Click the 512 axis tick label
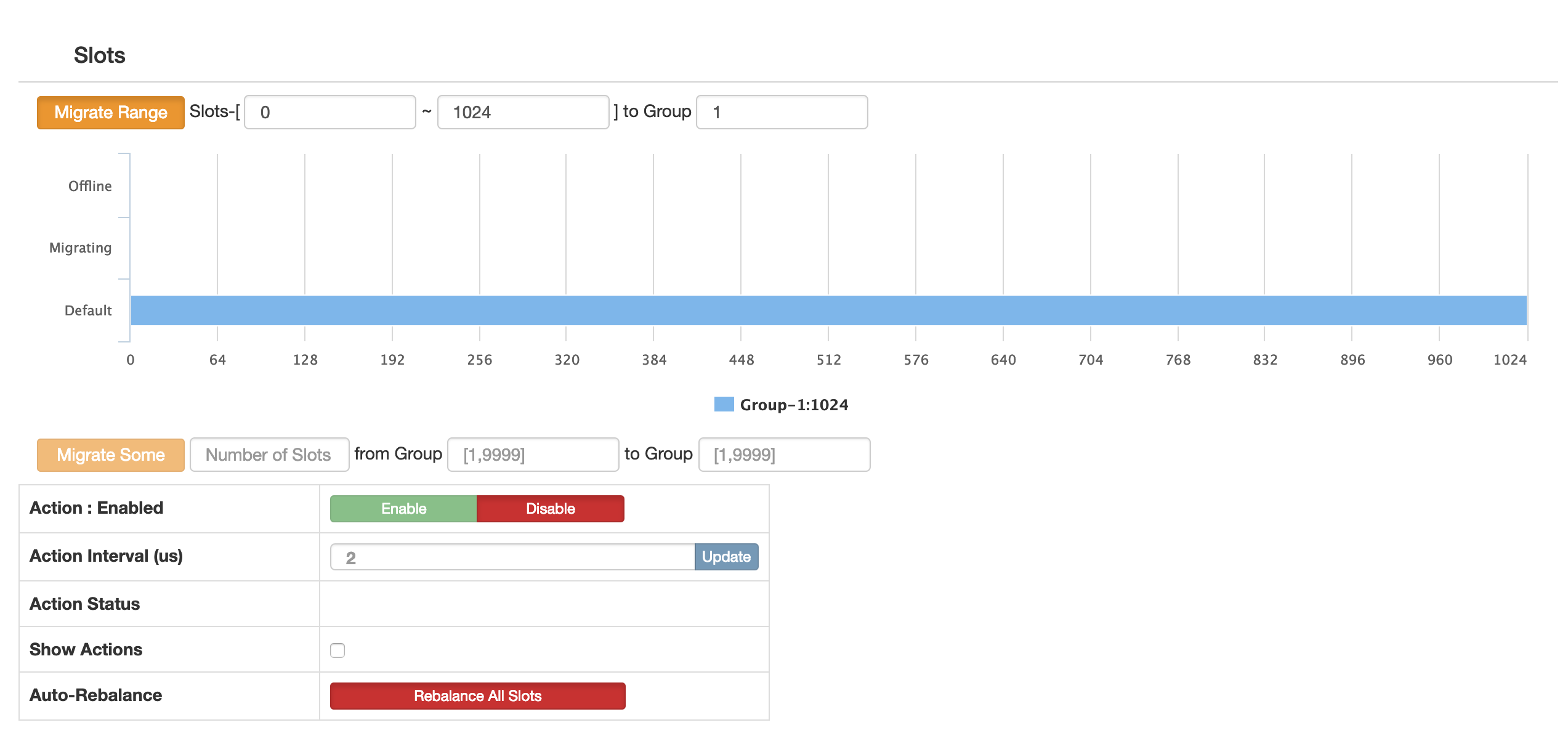This screenshot has width=1568, height=733. point(828,360)
